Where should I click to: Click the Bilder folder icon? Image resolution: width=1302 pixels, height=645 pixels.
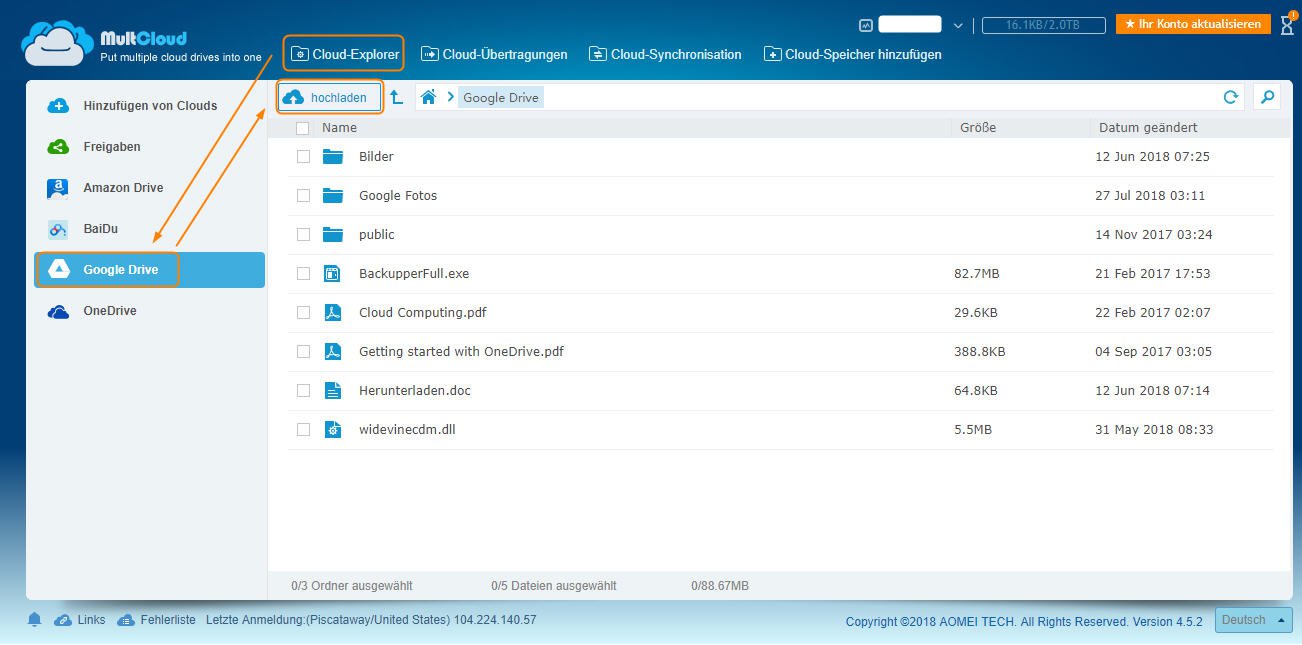coord(333,156)
